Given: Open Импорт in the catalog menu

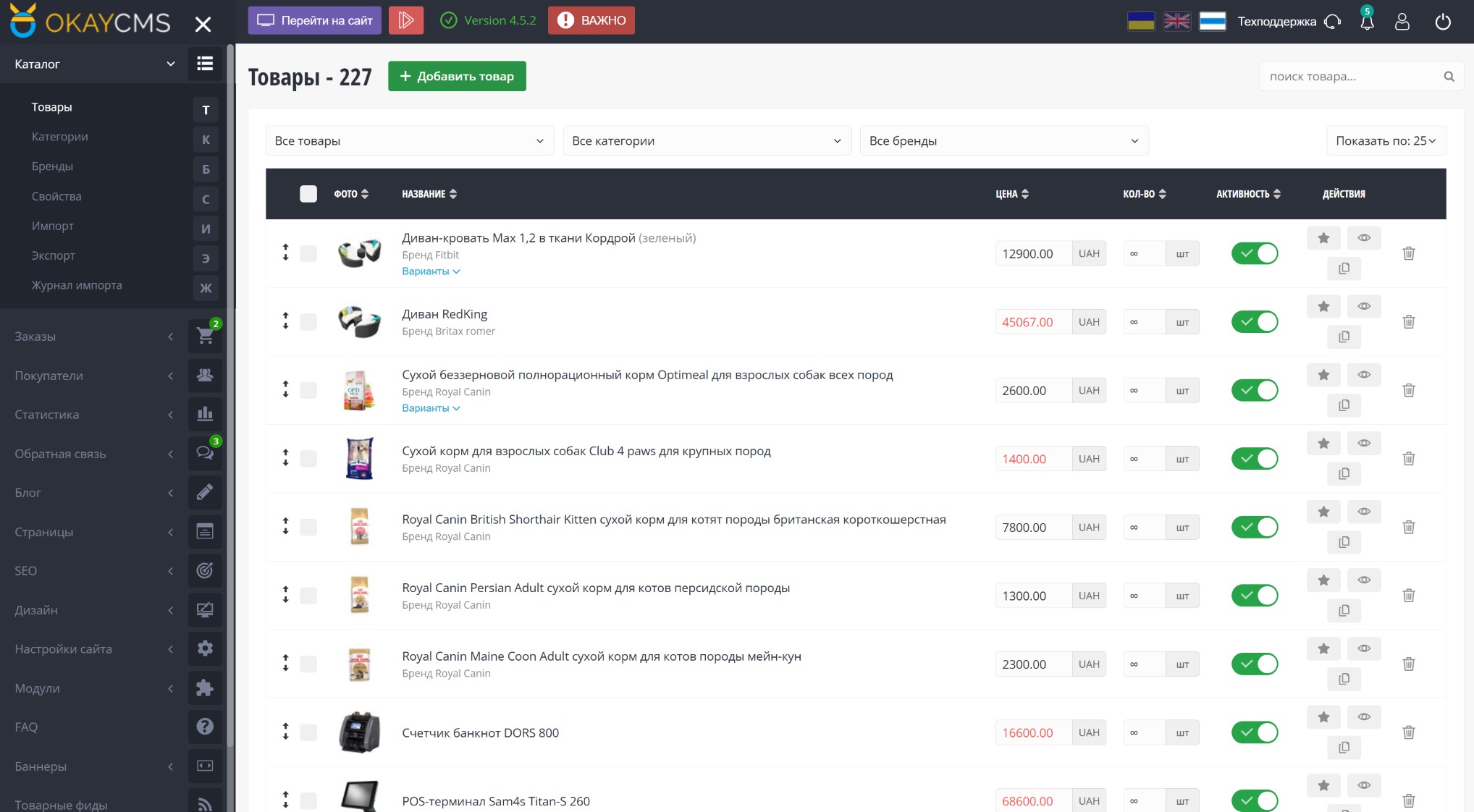Looking at the screenshot, I should click(x=53, y=226).
